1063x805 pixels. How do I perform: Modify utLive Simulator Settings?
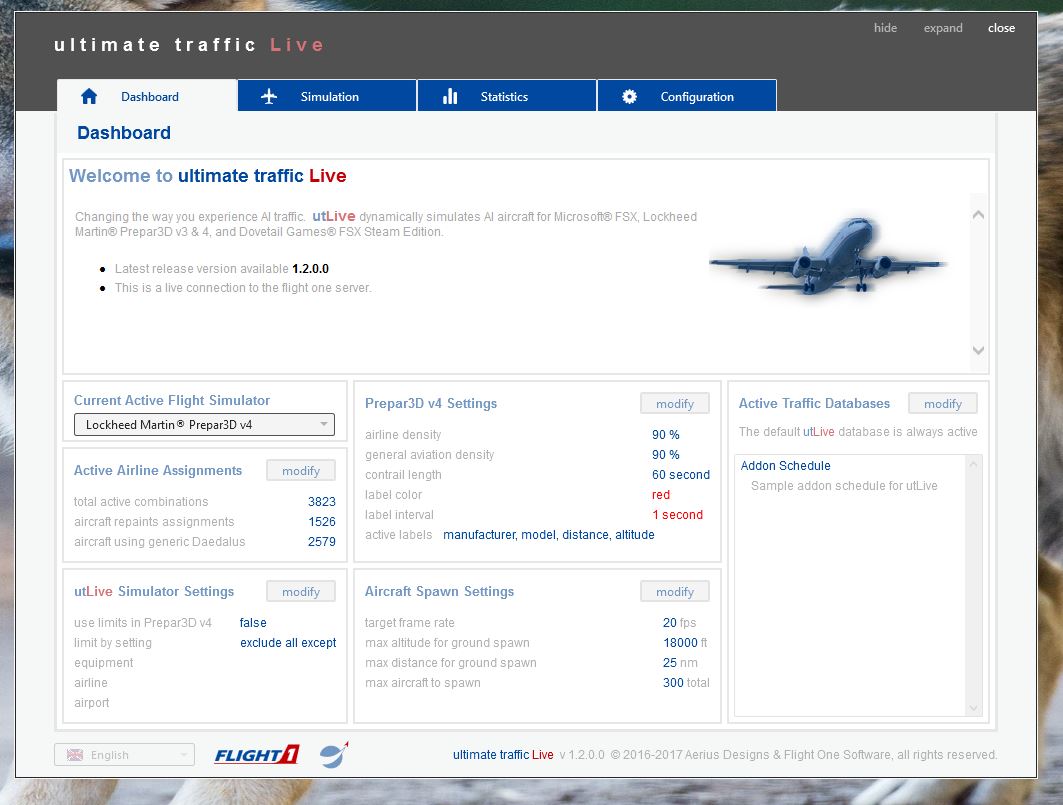tap(300, 591)
